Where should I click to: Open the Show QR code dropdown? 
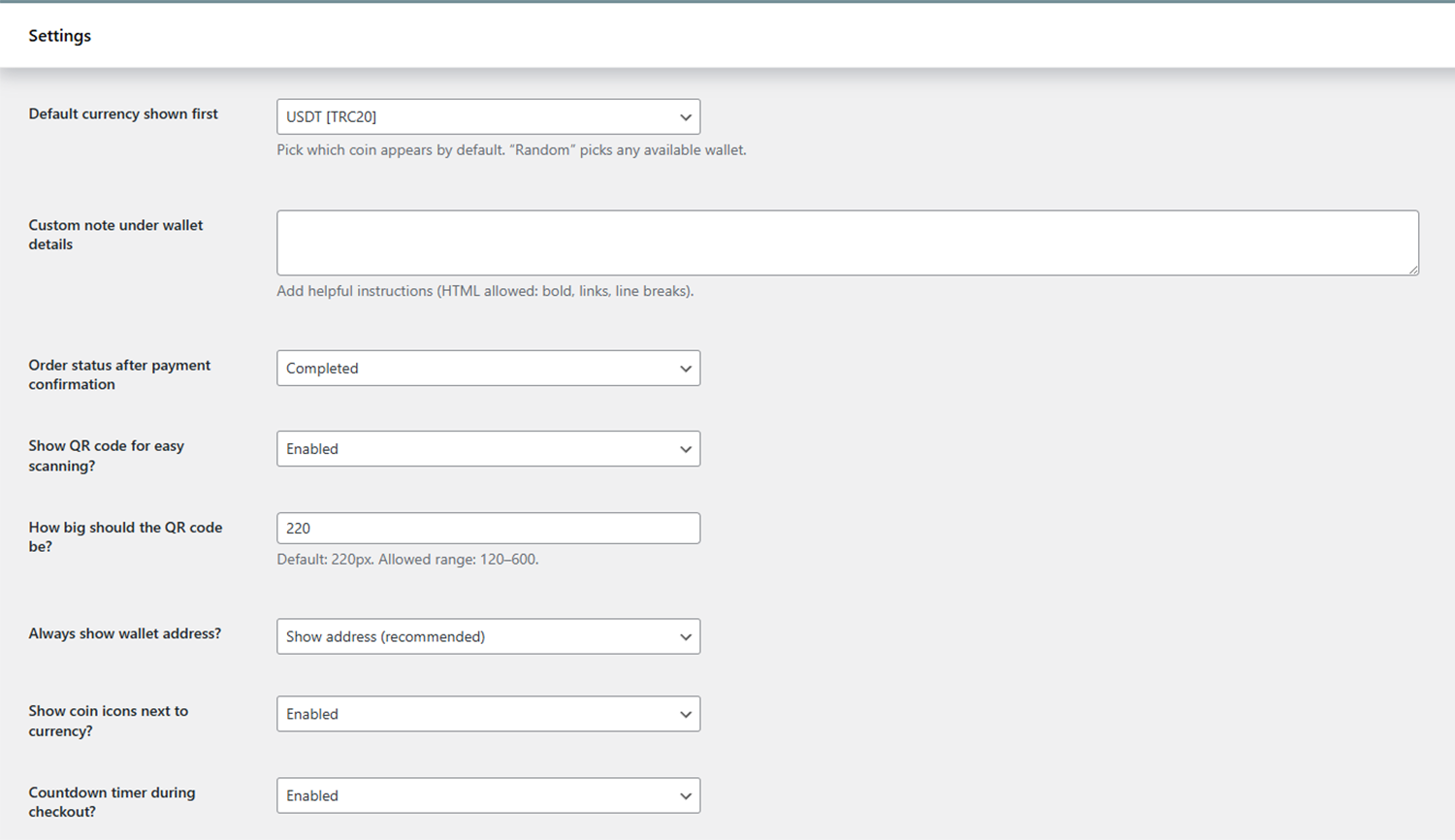pos(488,448)
